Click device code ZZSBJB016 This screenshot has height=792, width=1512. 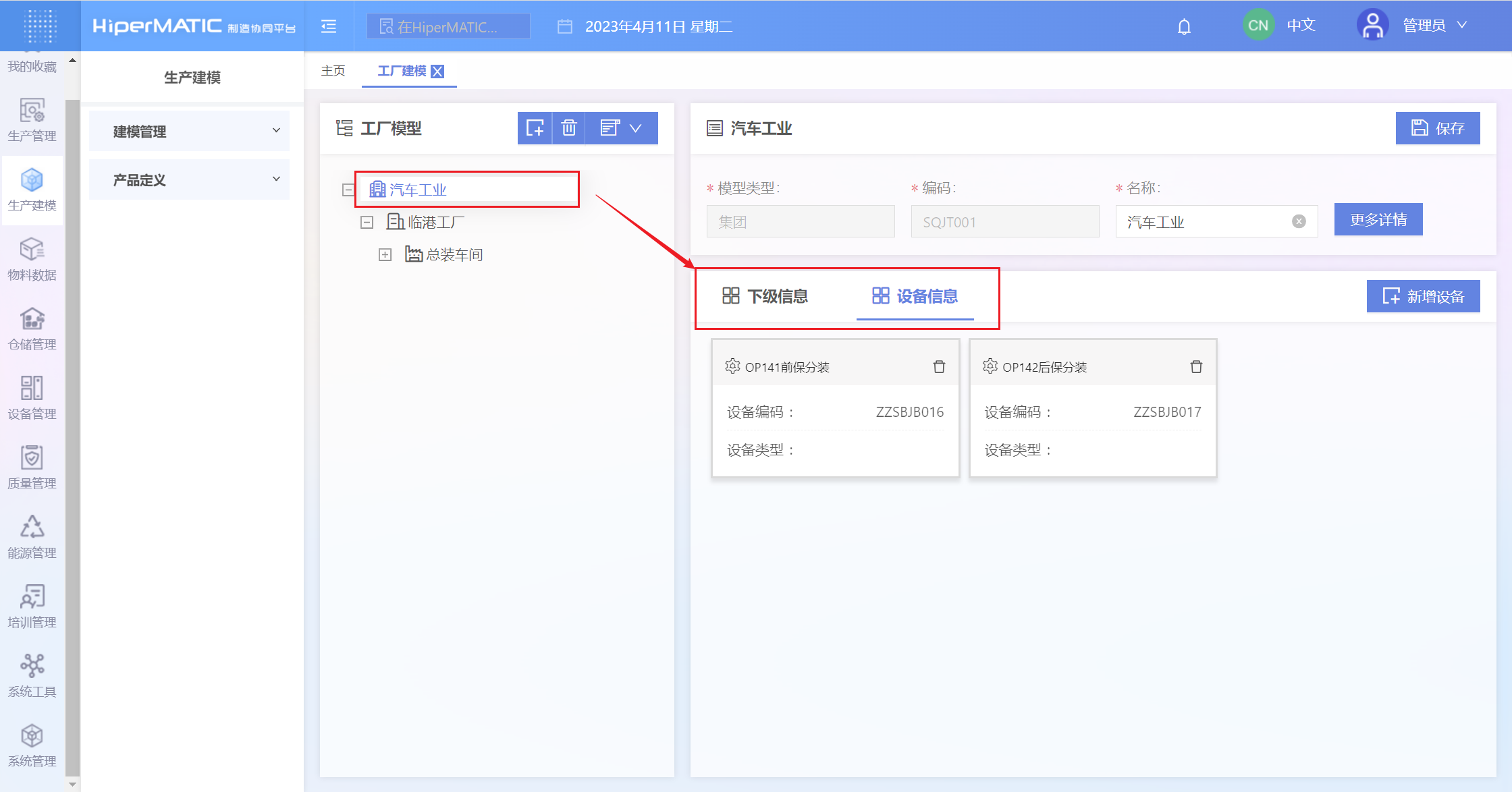click(909, 412)
